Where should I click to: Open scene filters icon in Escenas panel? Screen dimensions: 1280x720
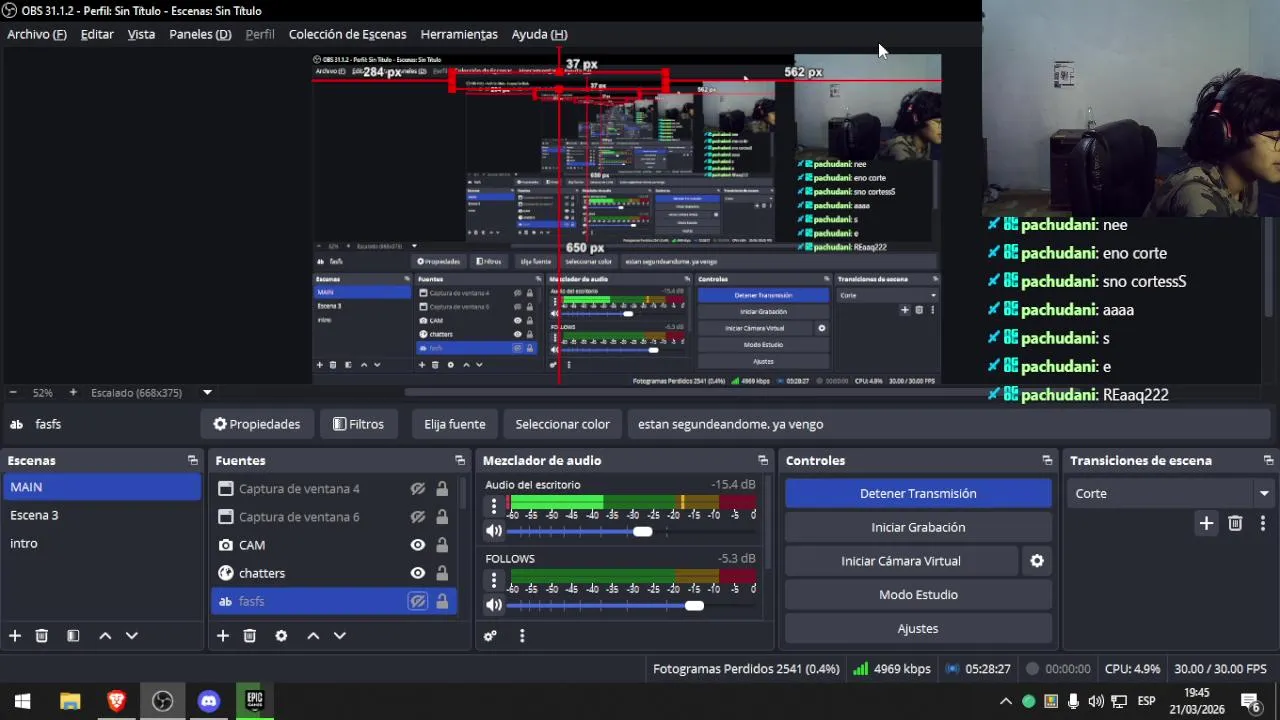click(73, 636)
